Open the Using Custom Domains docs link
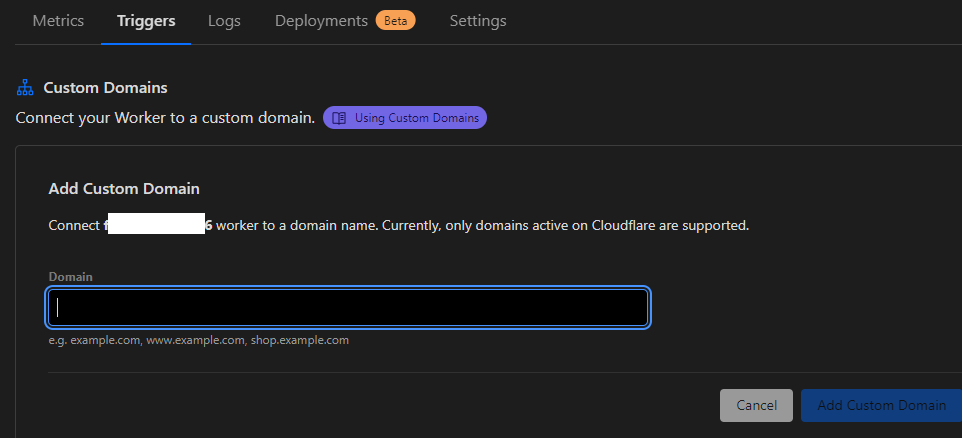 click(x=416, y=118)
